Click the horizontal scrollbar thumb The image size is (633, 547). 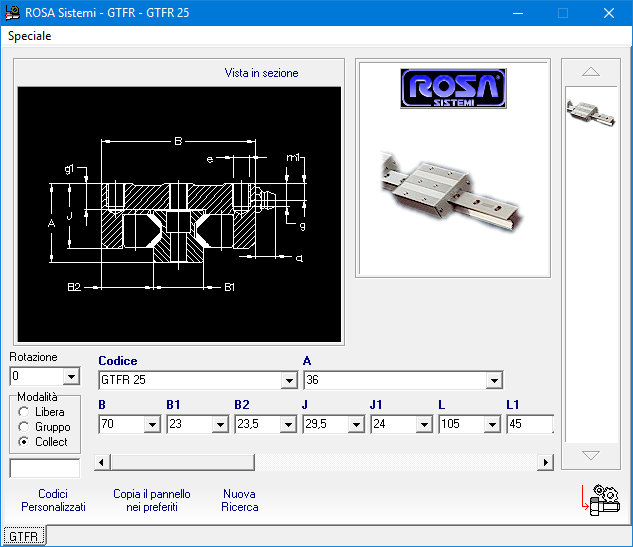point(183,462)
